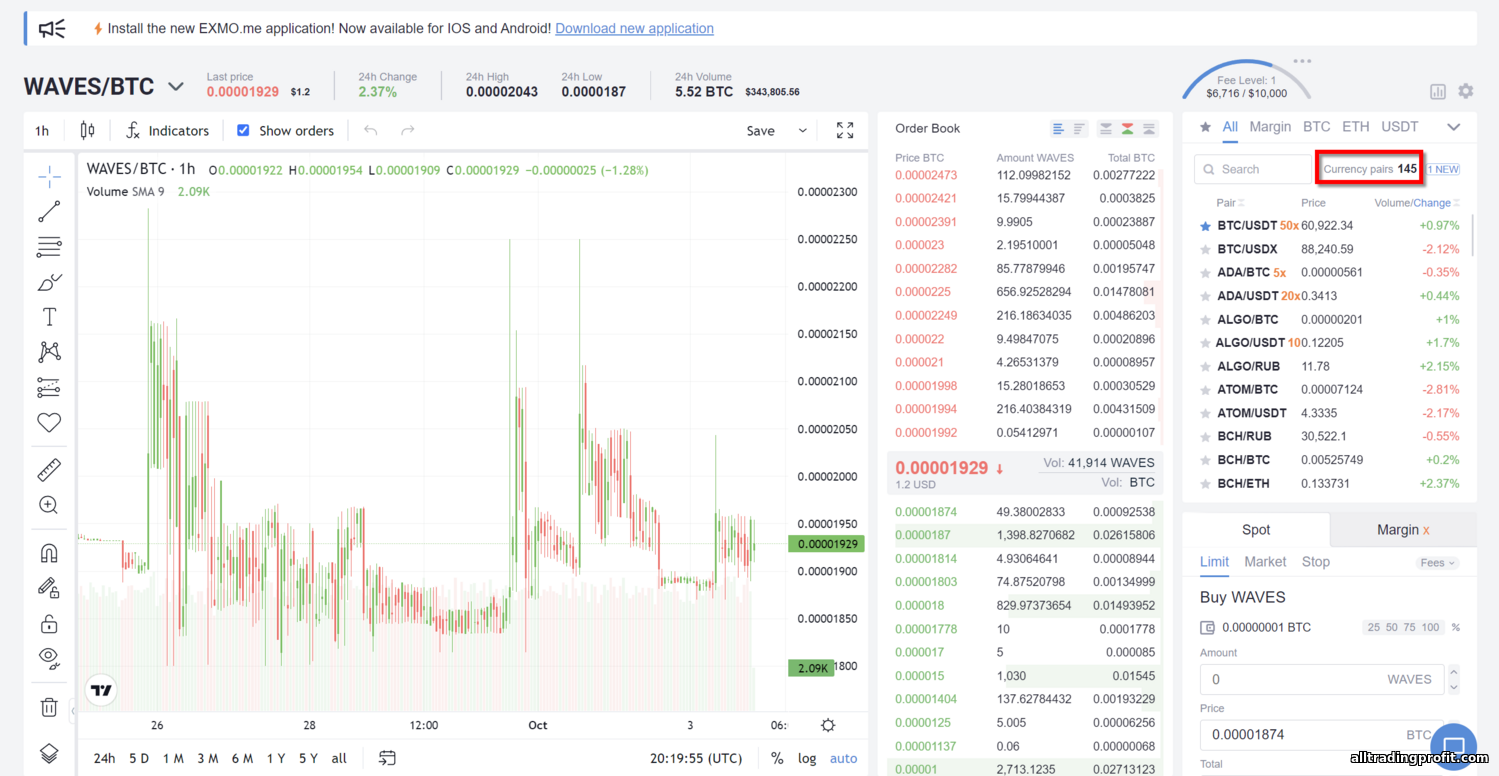Enter fullscreen chart mode
Image resolution: width=1499 pixels, height=776 pixels.
coord(845,131)
